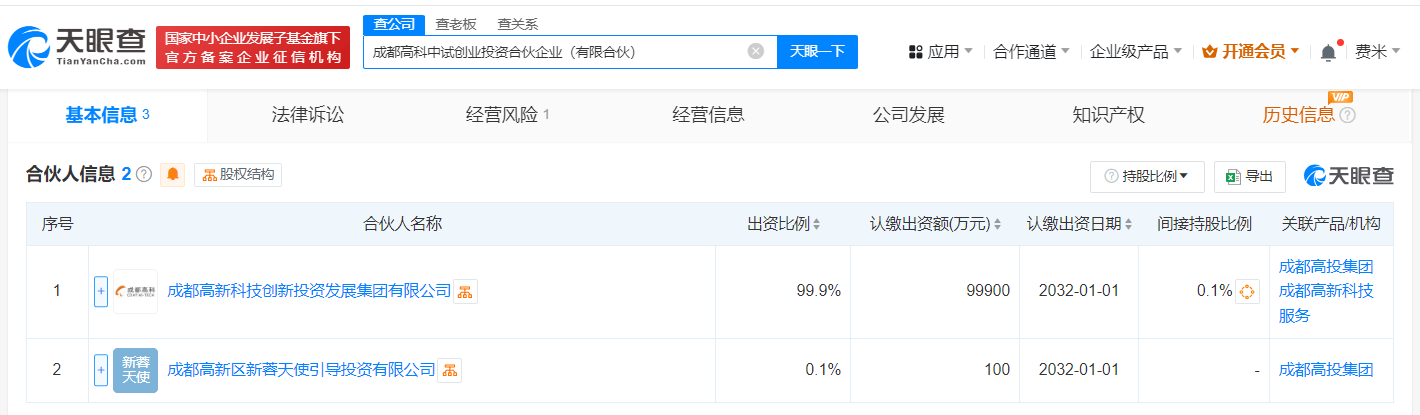Screen dimensions: 1420x415
Task: Click the help icon next to 合伙人信息
Action: click(x=144, y=175)
